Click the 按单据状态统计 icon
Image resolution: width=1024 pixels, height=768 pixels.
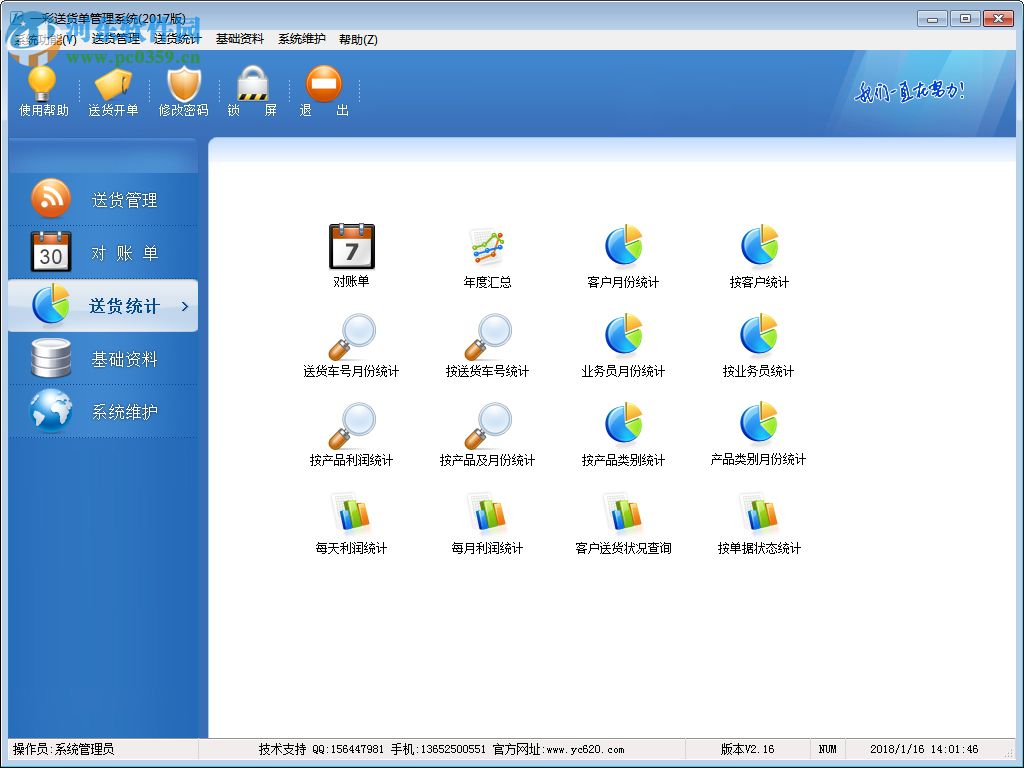coord(759,514)
